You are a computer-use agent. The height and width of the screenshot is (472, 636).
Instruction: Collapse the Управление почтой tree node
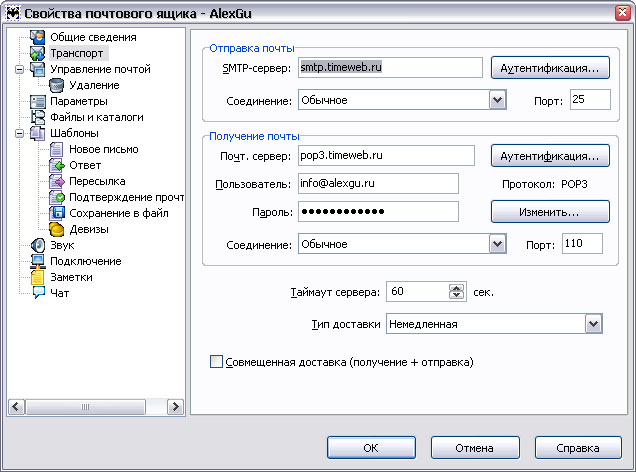19,69
